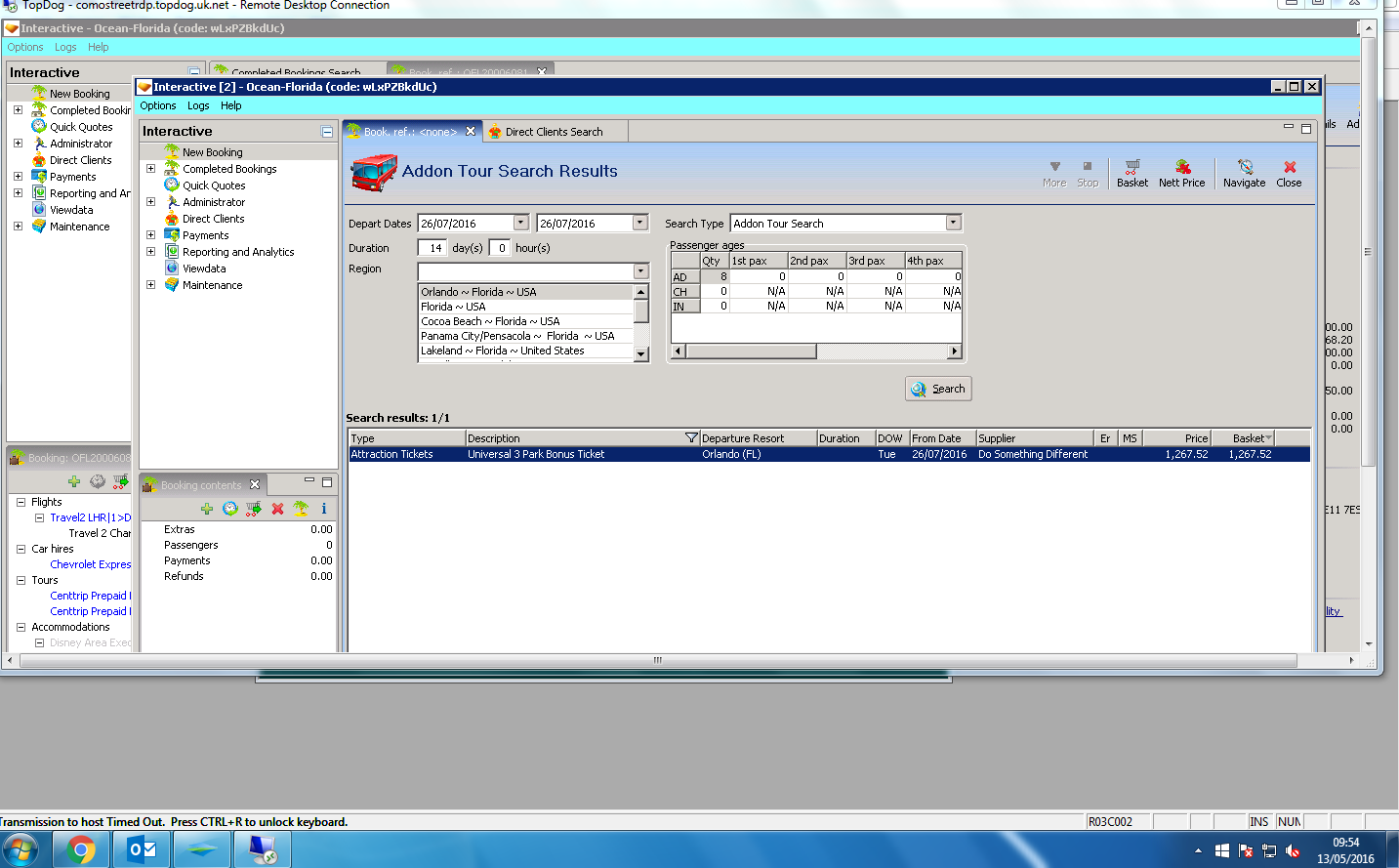The height and width of the screenshot is (868, 1399).
Task: Open the Basket from the results toolbar
Action: pos(1132,173)
